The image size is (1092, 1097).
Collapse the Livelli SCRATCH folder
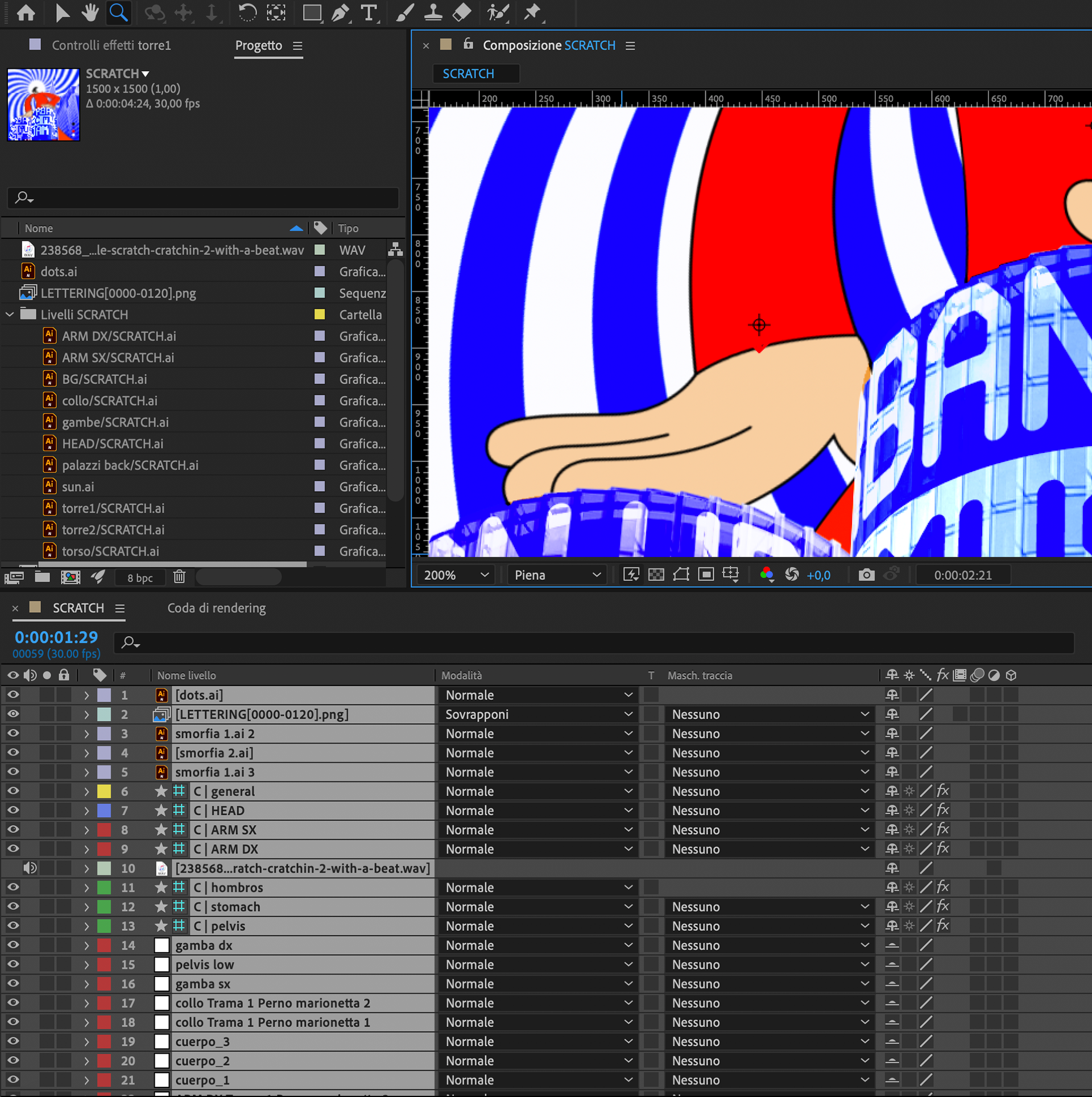[10, 315]
